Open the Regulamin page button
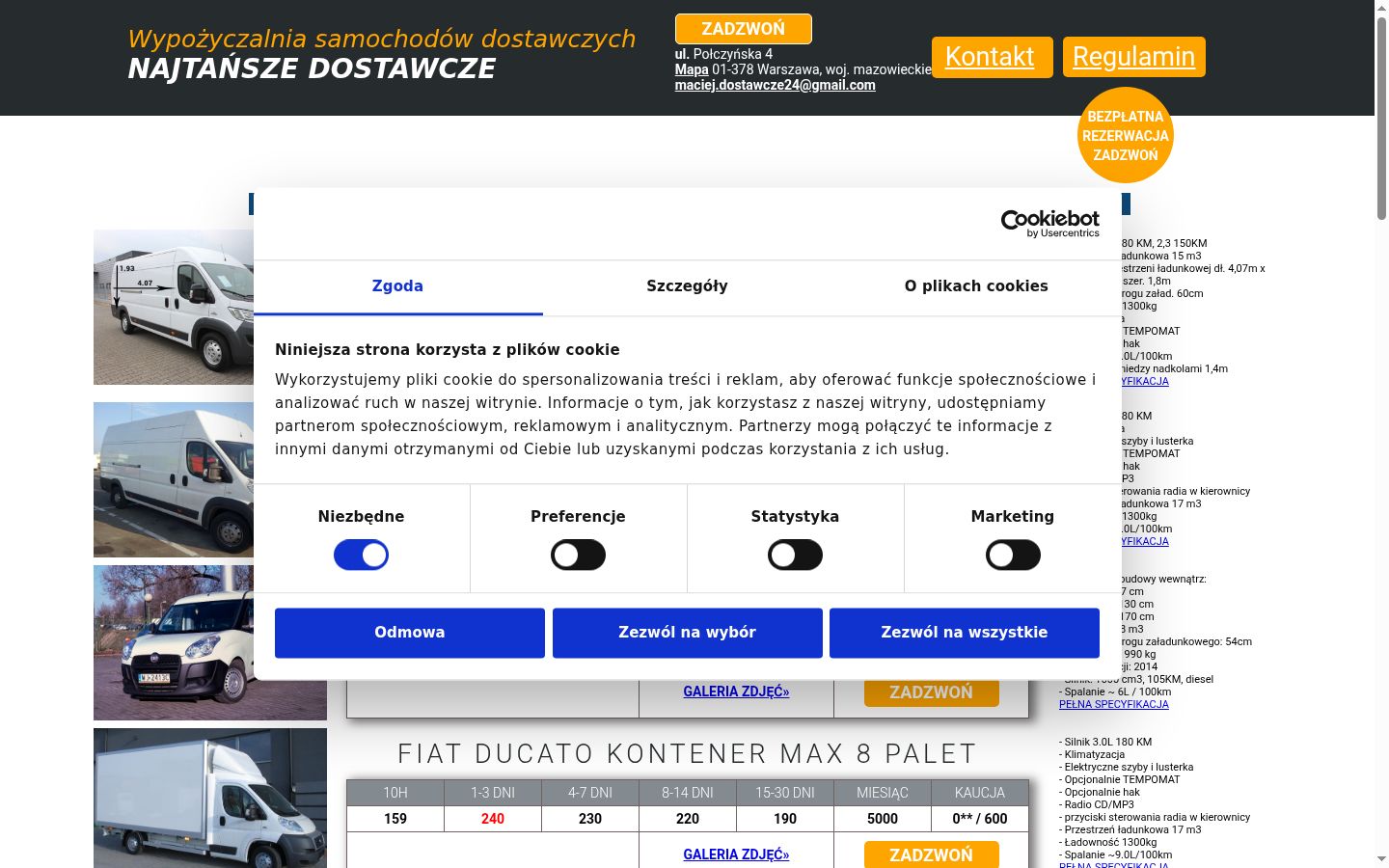 (1134, 57)
